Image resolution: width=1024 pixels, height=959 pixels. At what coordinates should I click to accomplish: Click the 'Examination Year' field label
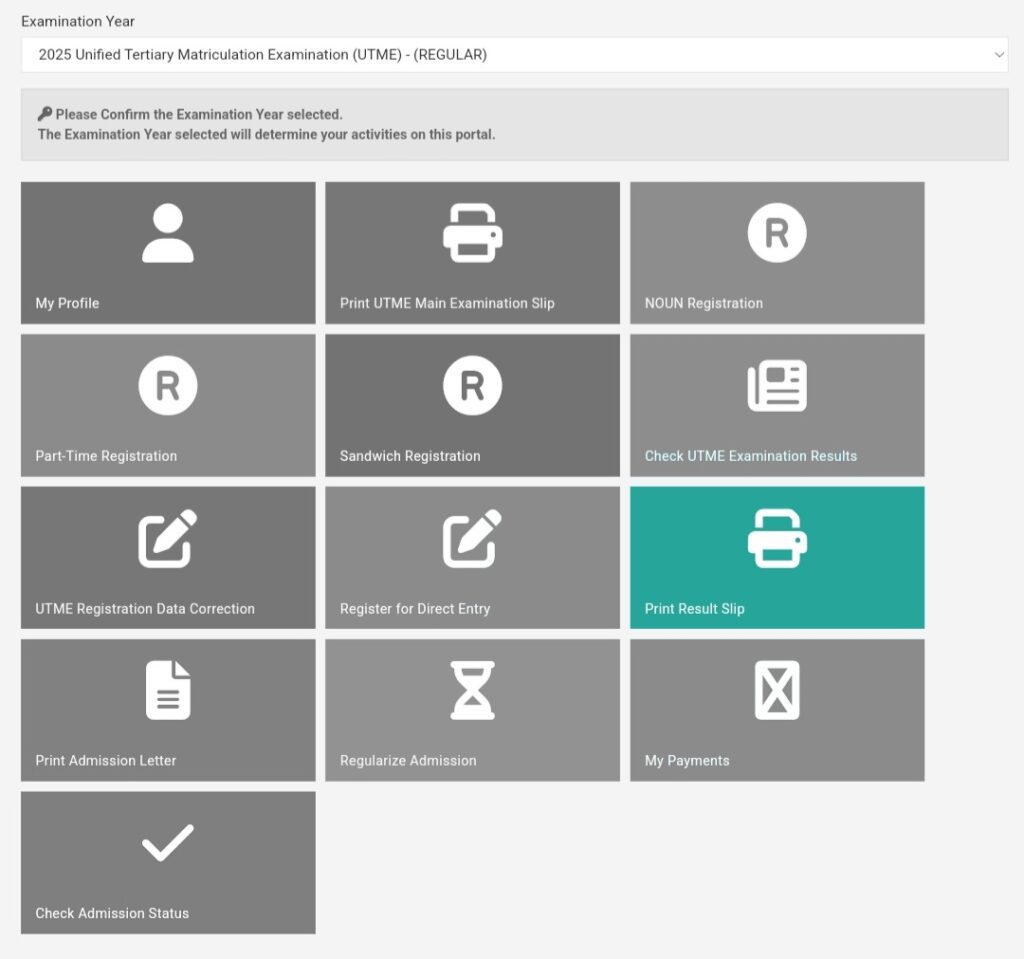[78, 22]
